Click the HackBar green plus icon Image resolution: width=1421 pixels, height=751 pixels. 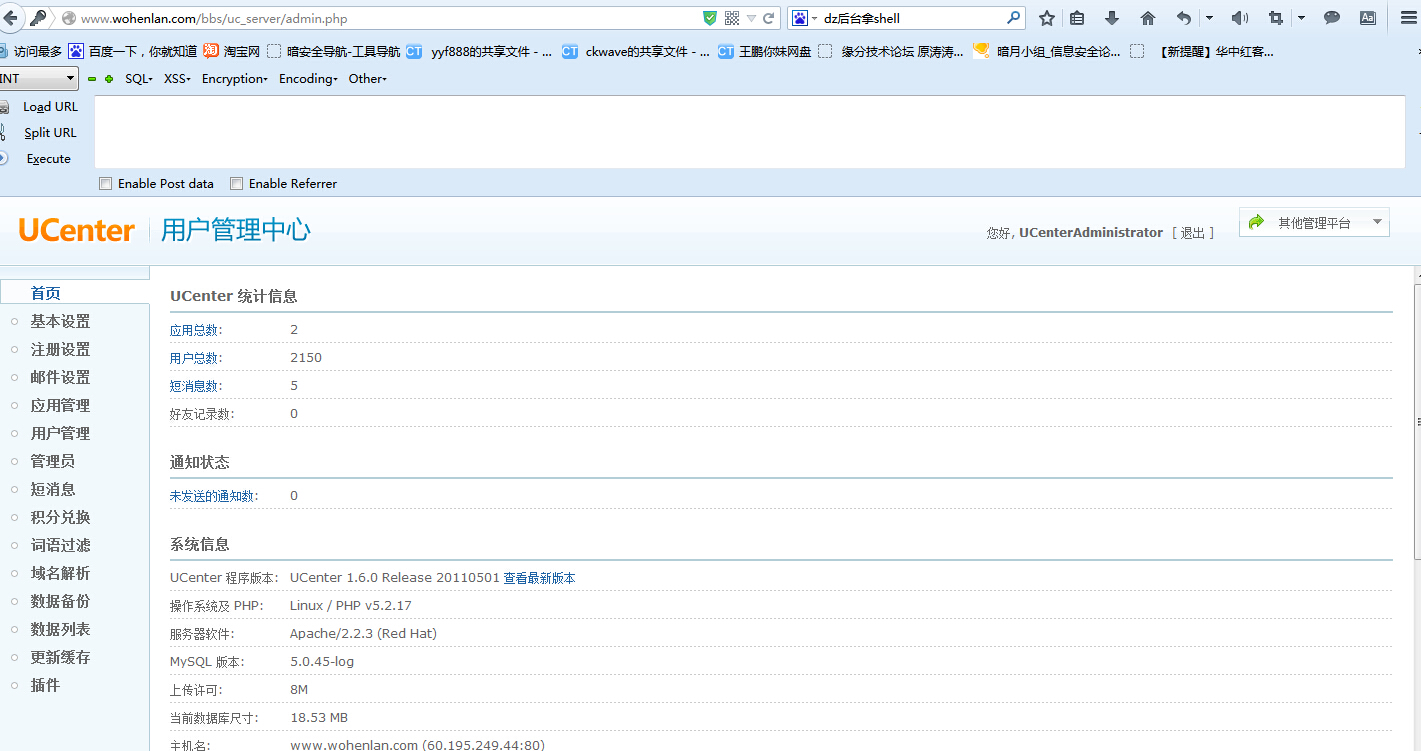[x=108, y=79]
